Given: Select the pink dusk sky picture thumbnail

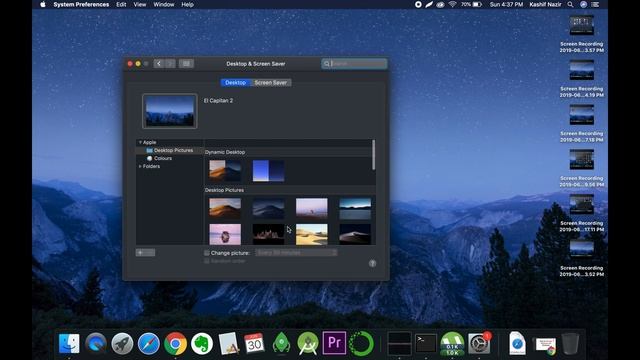Looking at the screenshot, I should (x=311, y=209).
